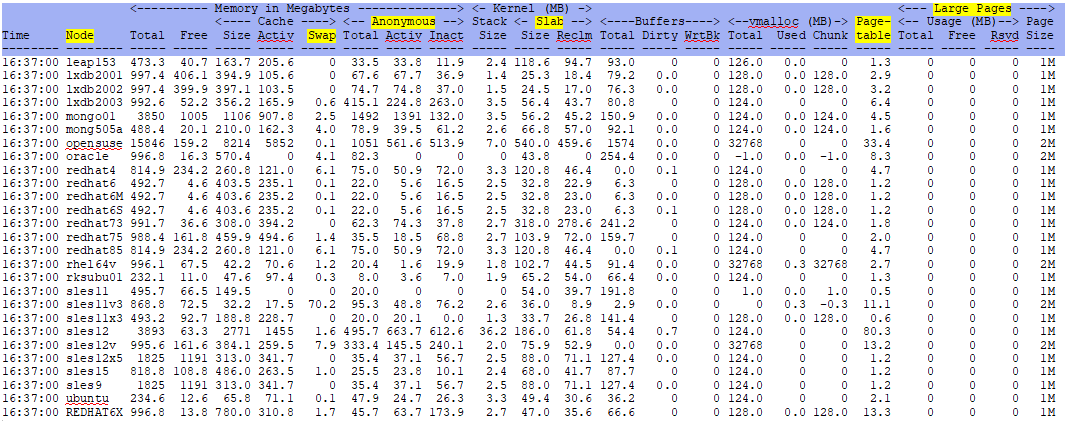Click the highlighted Swap column header

321,35
